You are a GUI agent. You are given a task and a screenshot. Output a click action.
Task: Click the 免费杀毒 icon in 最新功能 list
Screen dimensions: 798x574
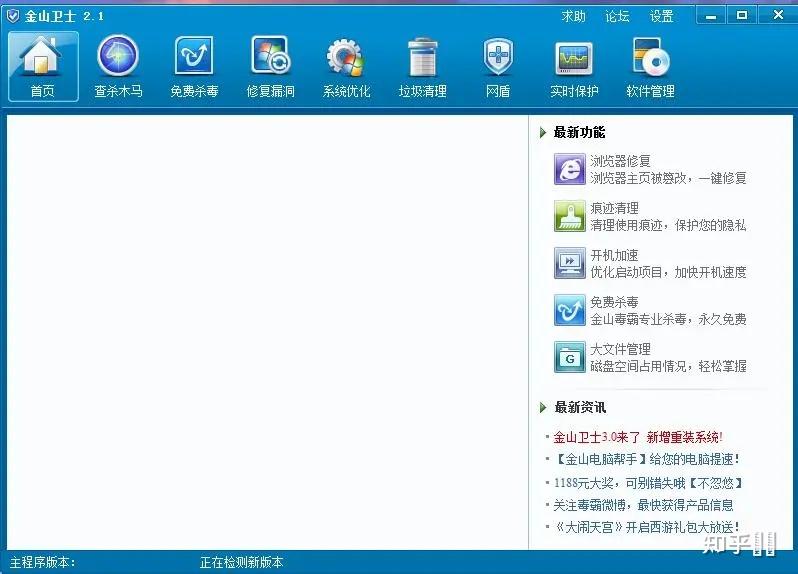[x=569, y=310]
